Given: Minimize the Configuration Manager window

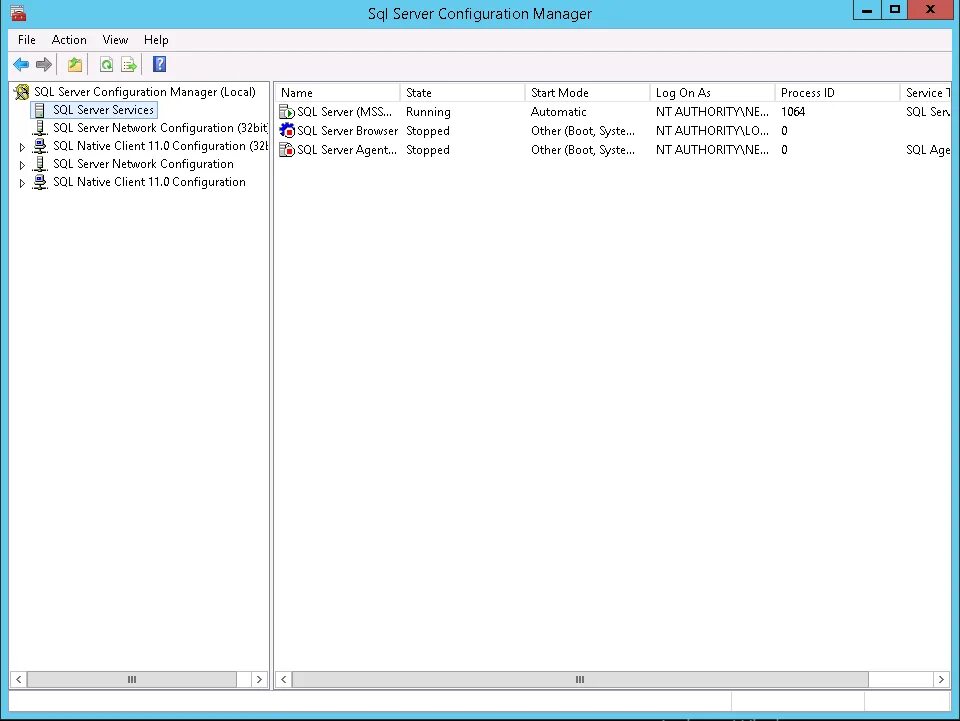Looking at the screenshot, I should click(x=867, y=10).
